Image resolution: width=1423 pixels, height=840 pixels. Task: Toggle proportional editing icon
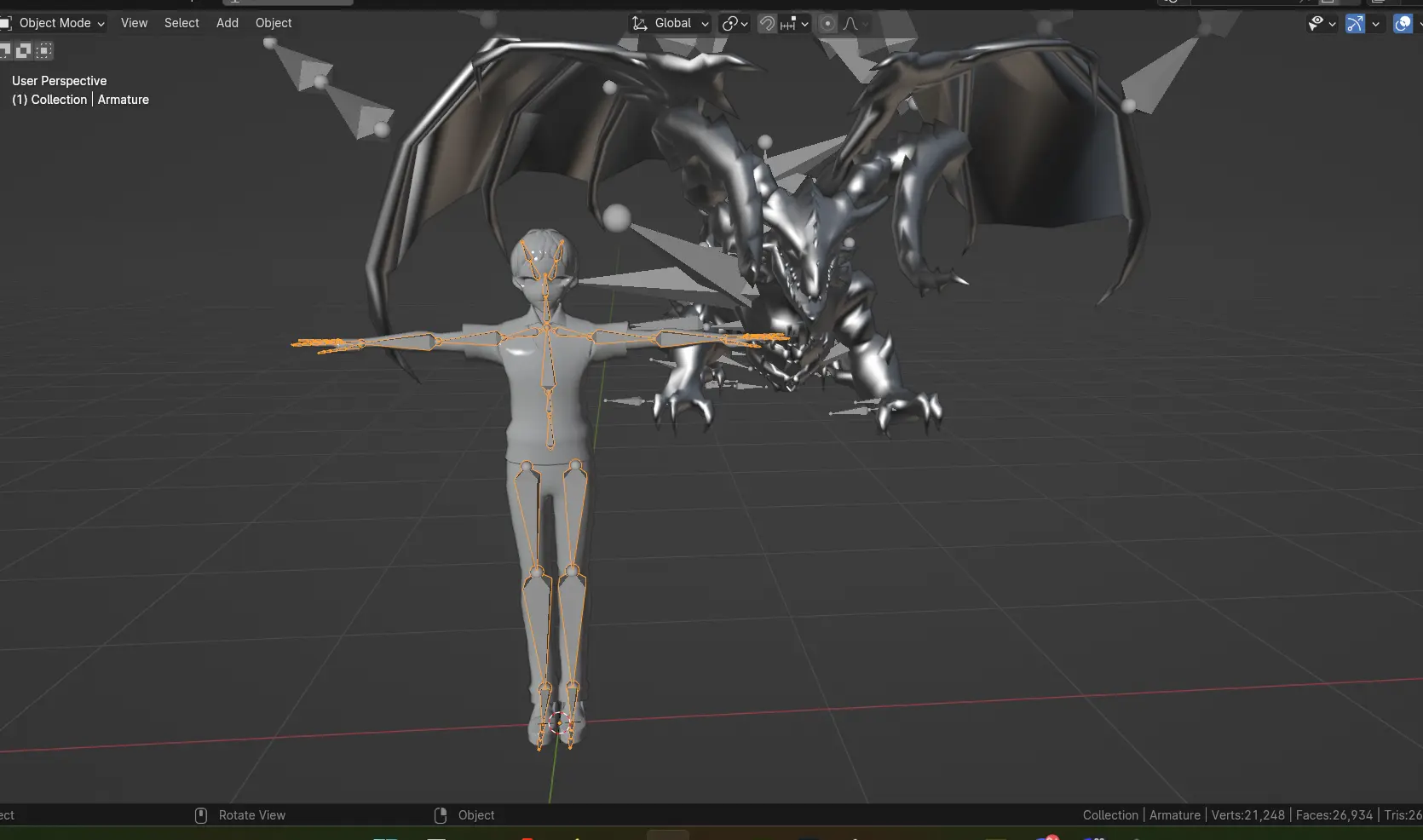(827, 24)
